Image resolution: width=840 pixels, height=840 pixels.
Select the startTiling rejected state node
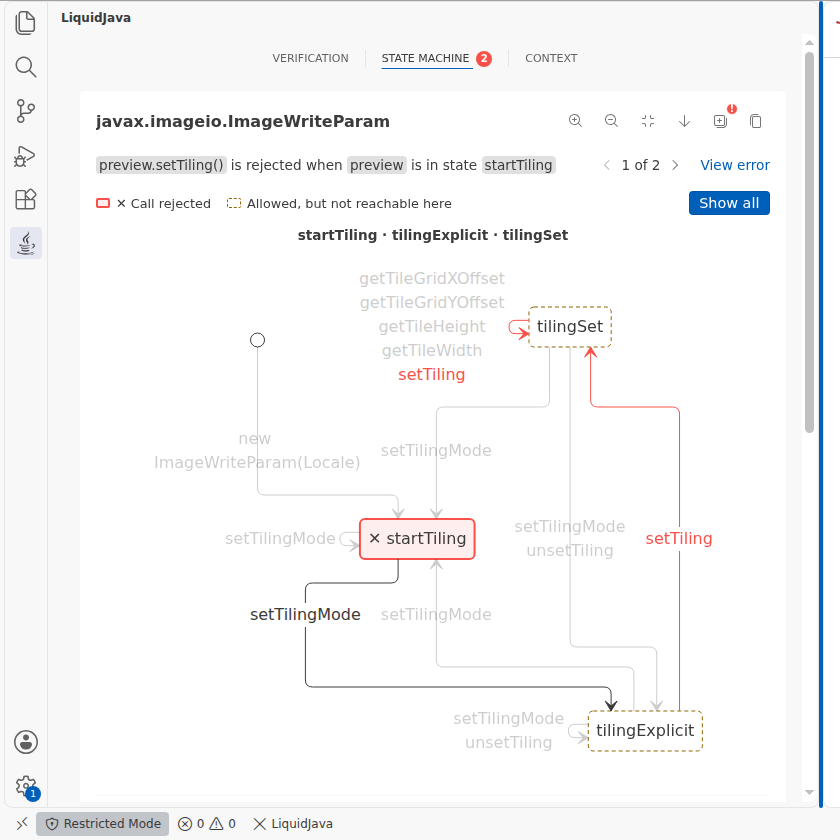417,539
